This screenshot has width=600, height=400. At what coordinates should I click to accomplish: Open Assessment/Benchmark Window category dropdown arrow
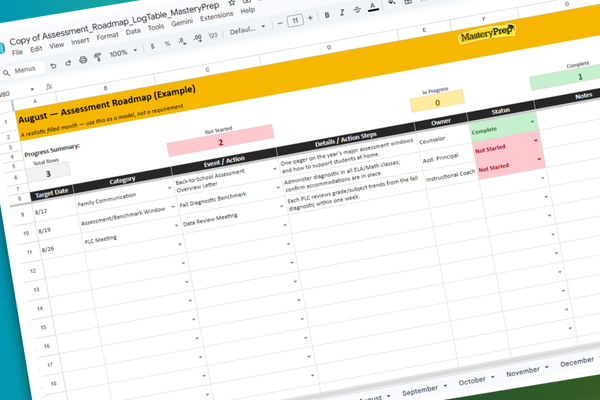tap(173, 207)
